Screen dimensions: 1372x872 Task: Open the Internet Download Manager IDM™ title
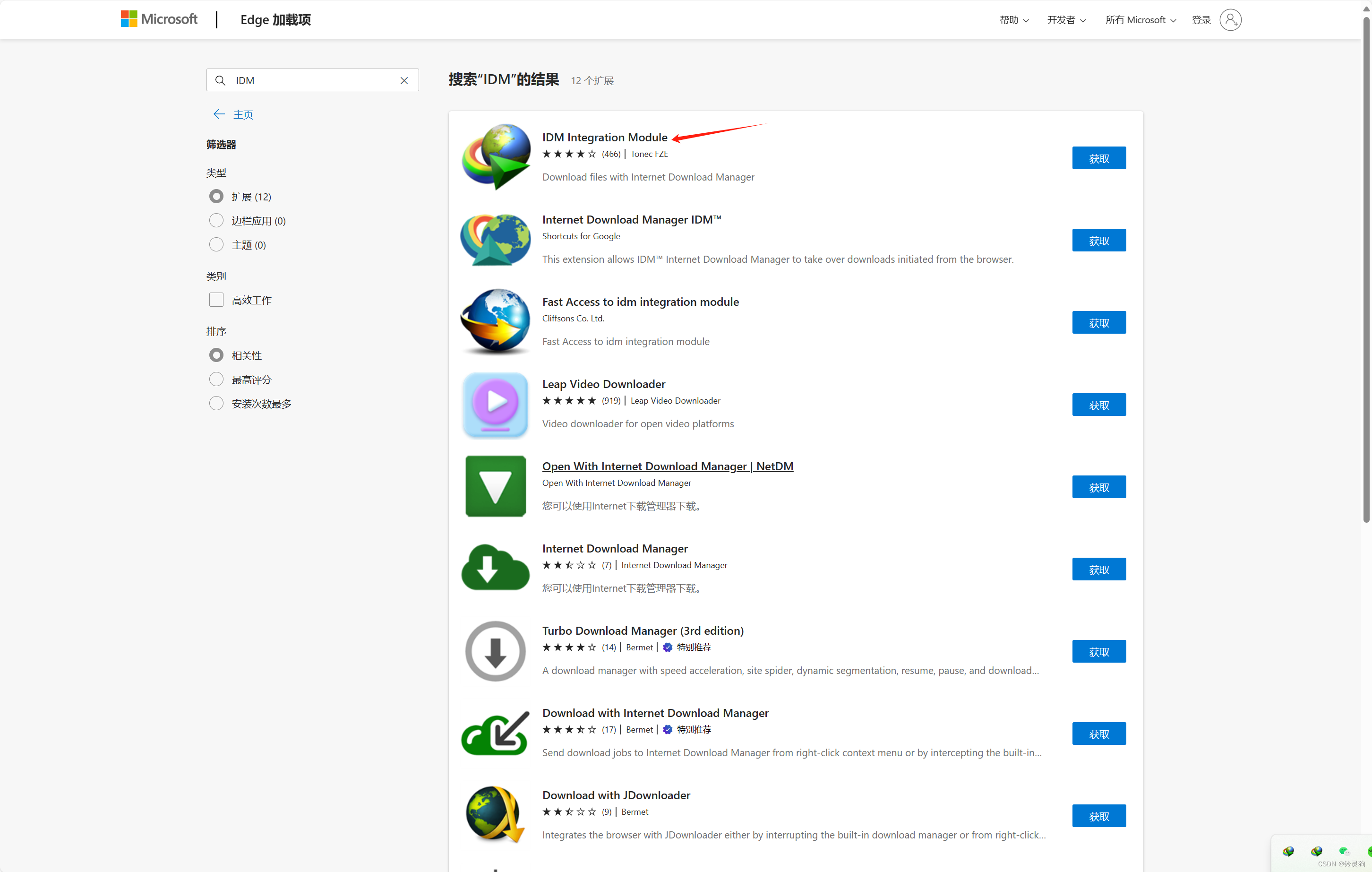click(631, 219)
